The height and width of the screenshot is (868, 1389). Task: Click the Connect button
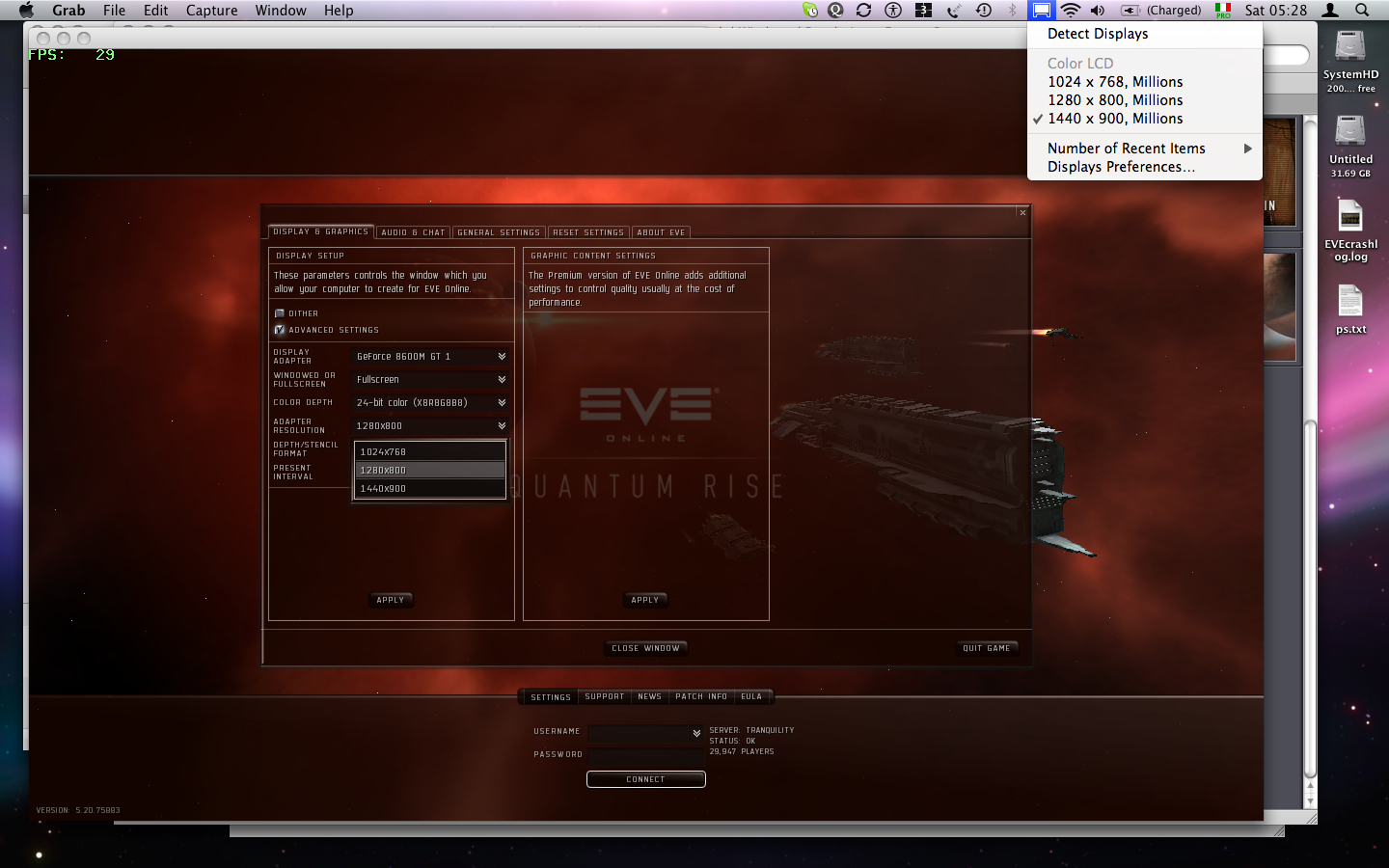(646, 779)
